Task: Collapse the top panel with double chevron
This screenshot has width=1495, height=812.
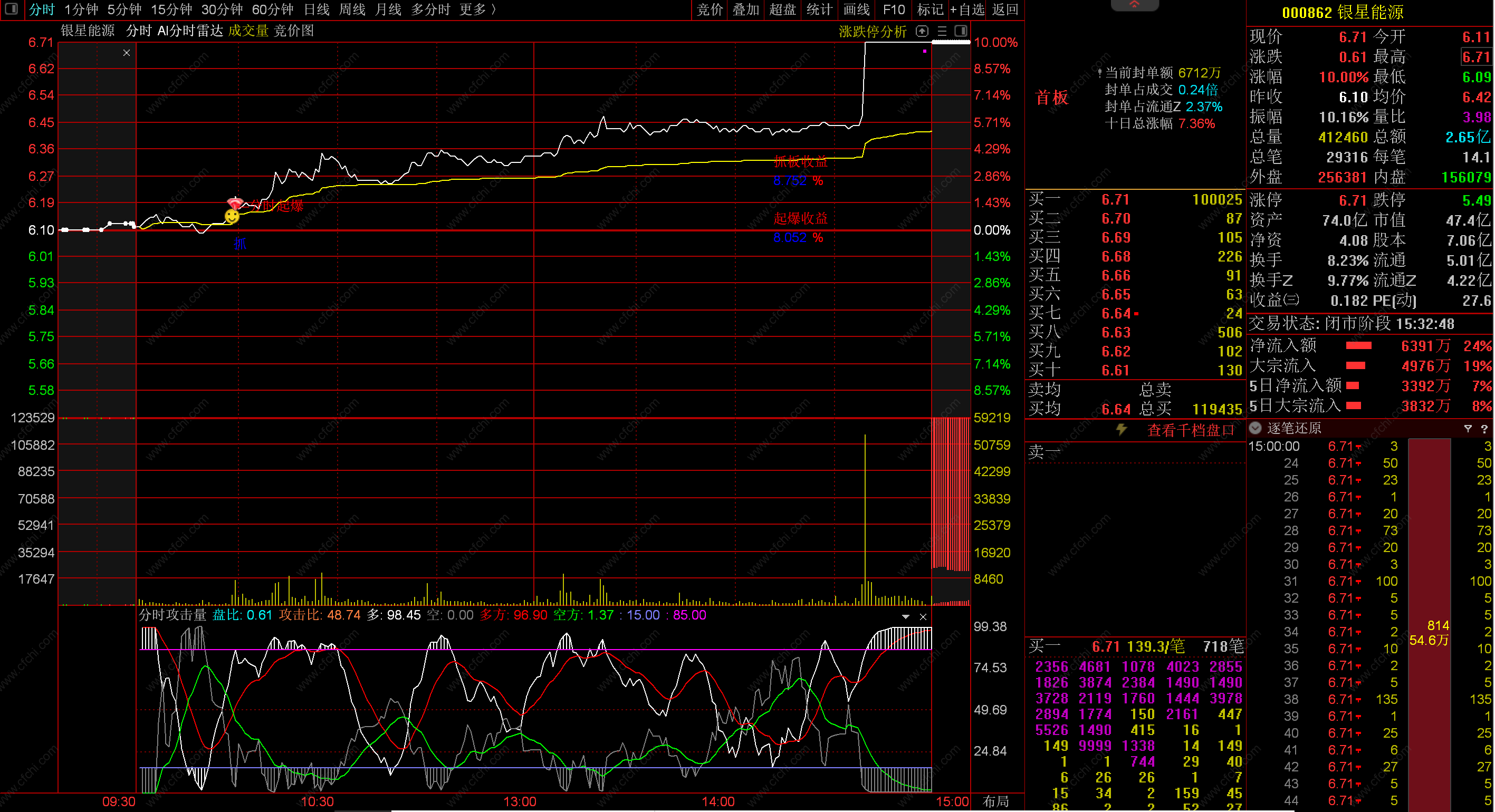Action: (1134, 5)
